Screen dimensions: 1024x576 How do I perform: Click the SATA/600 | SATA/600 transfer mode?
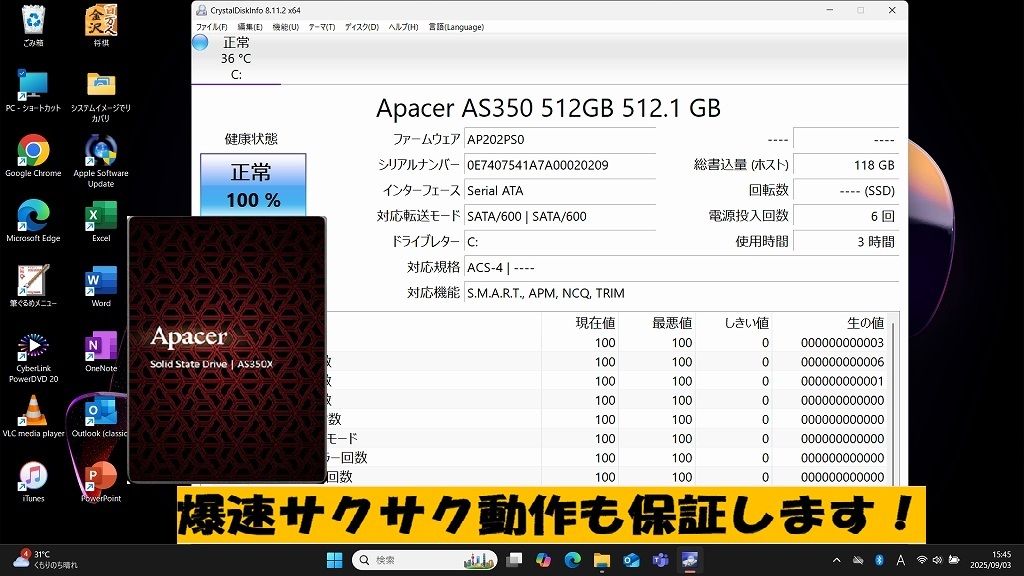tap(560, 216)
